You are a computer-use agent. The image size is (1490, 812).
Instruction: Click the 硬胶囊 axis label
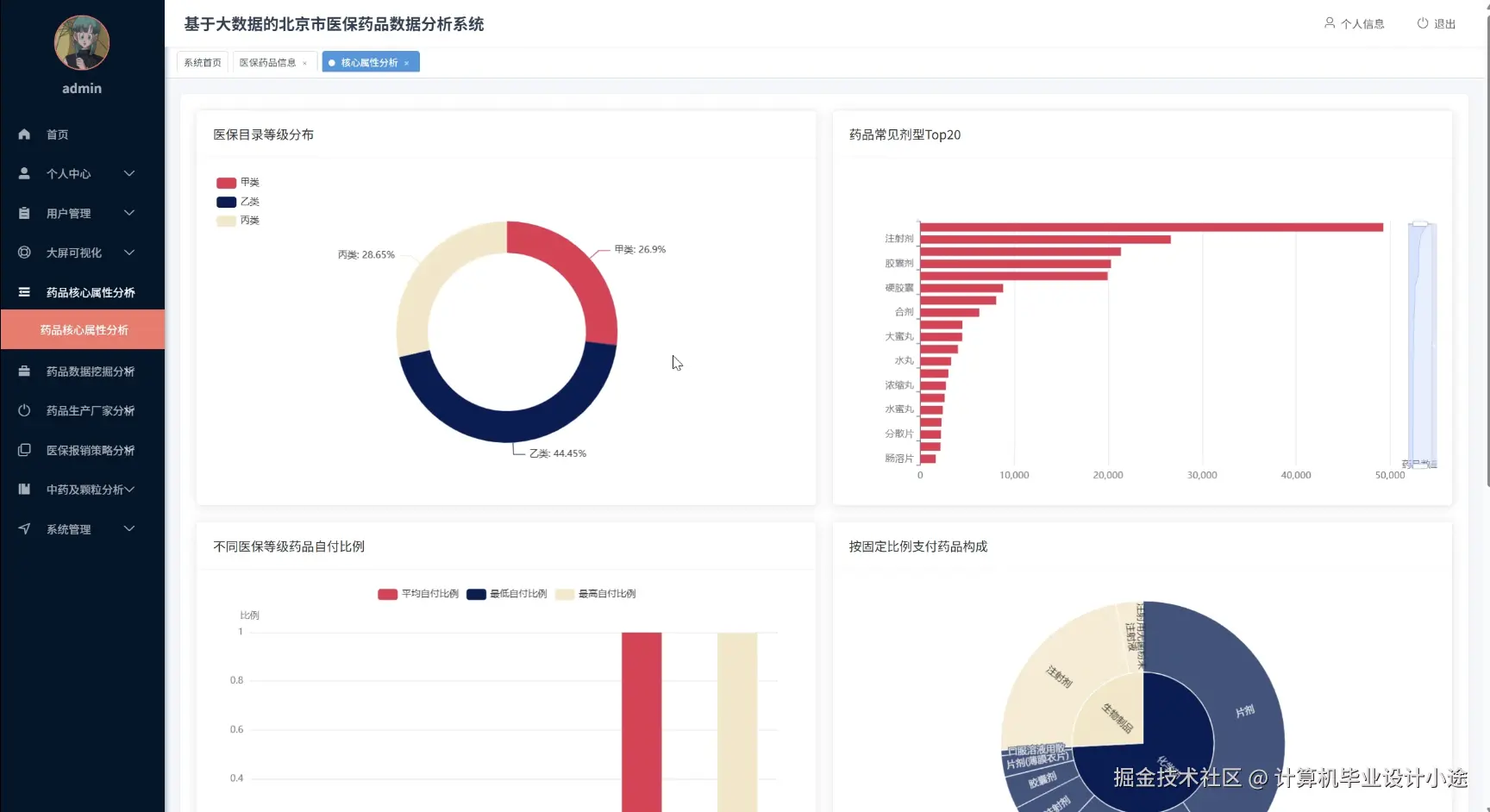tap(899, 288)
